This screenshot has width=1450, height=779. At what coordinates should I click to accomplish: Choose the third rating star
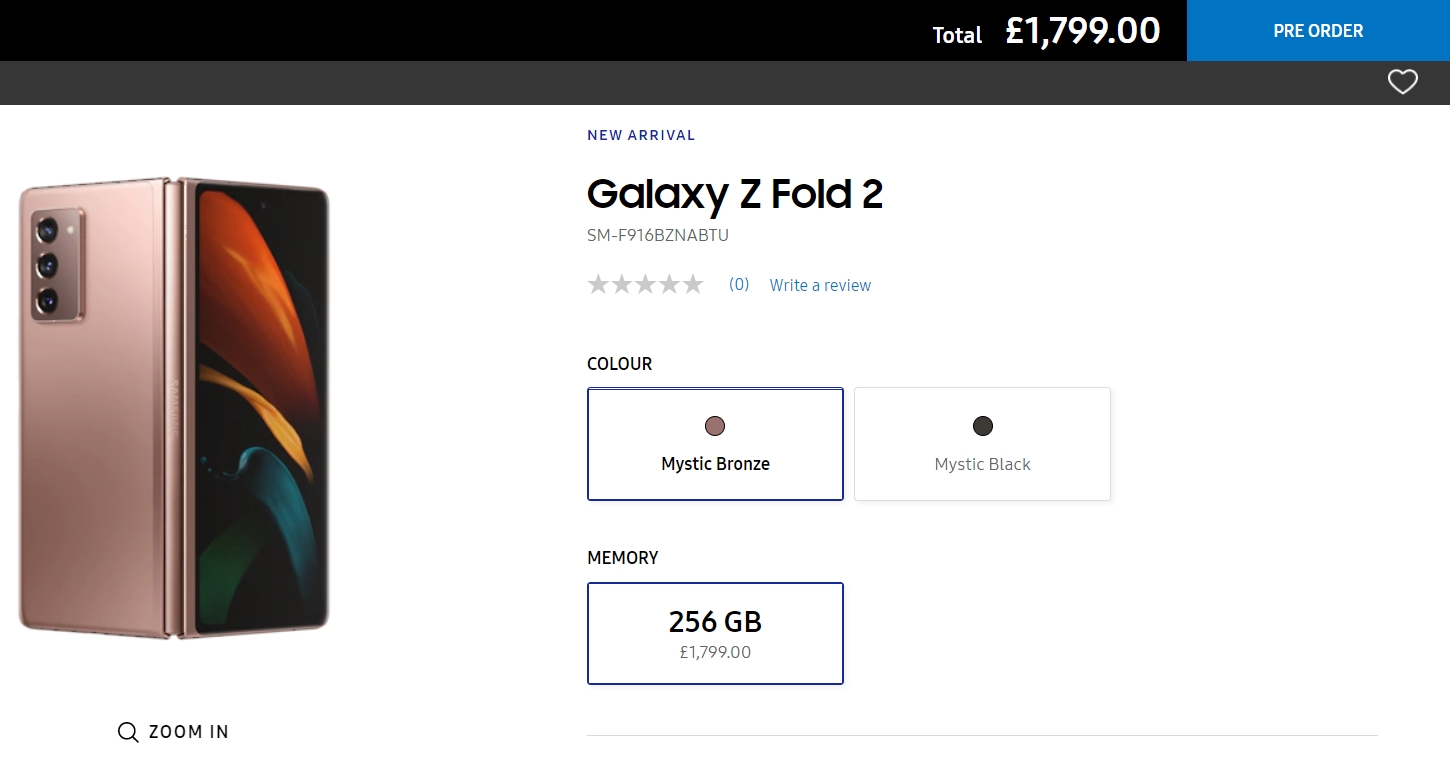(645, 285)
